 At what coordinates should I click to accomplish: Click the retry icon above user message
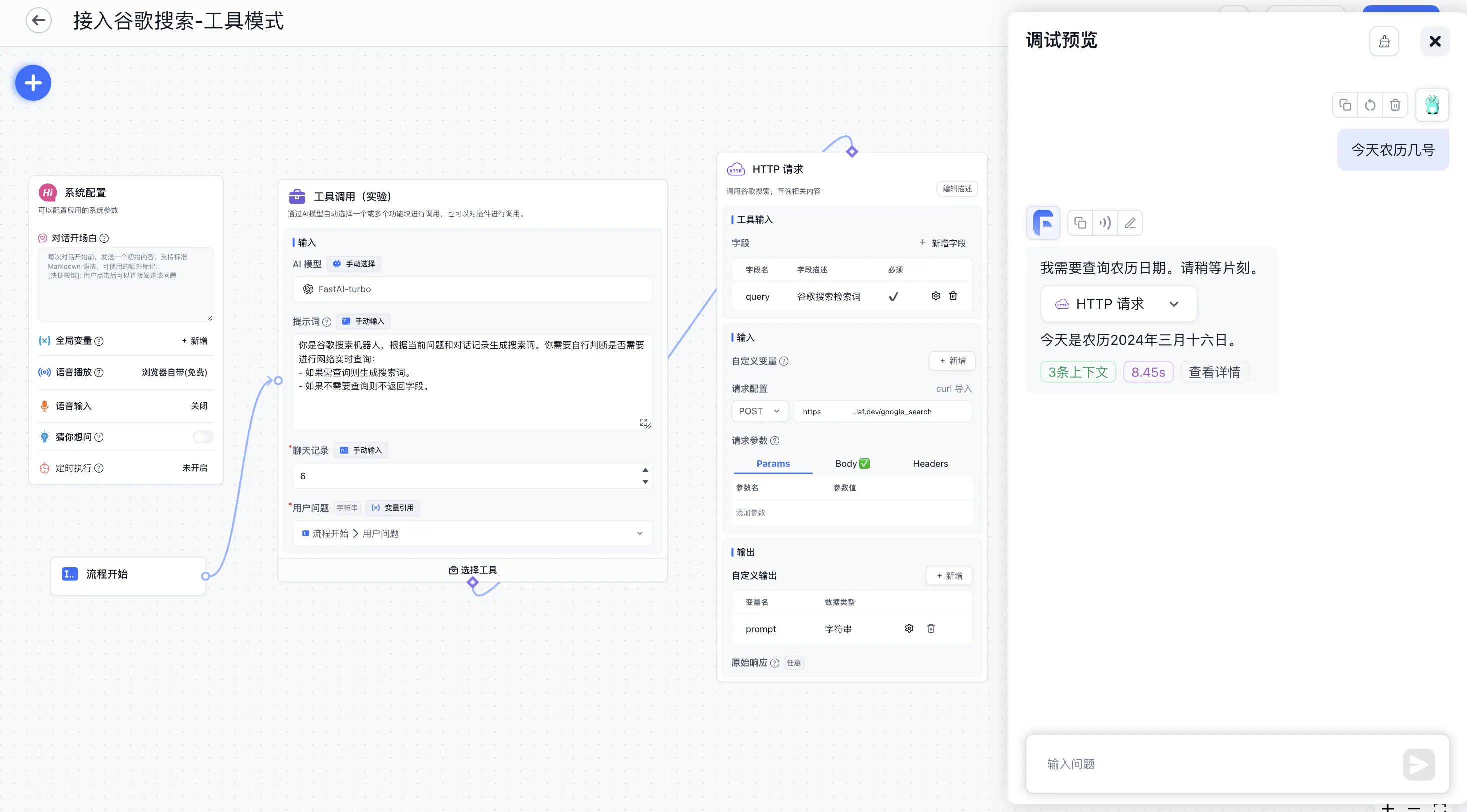click(x=1370, y=105)
